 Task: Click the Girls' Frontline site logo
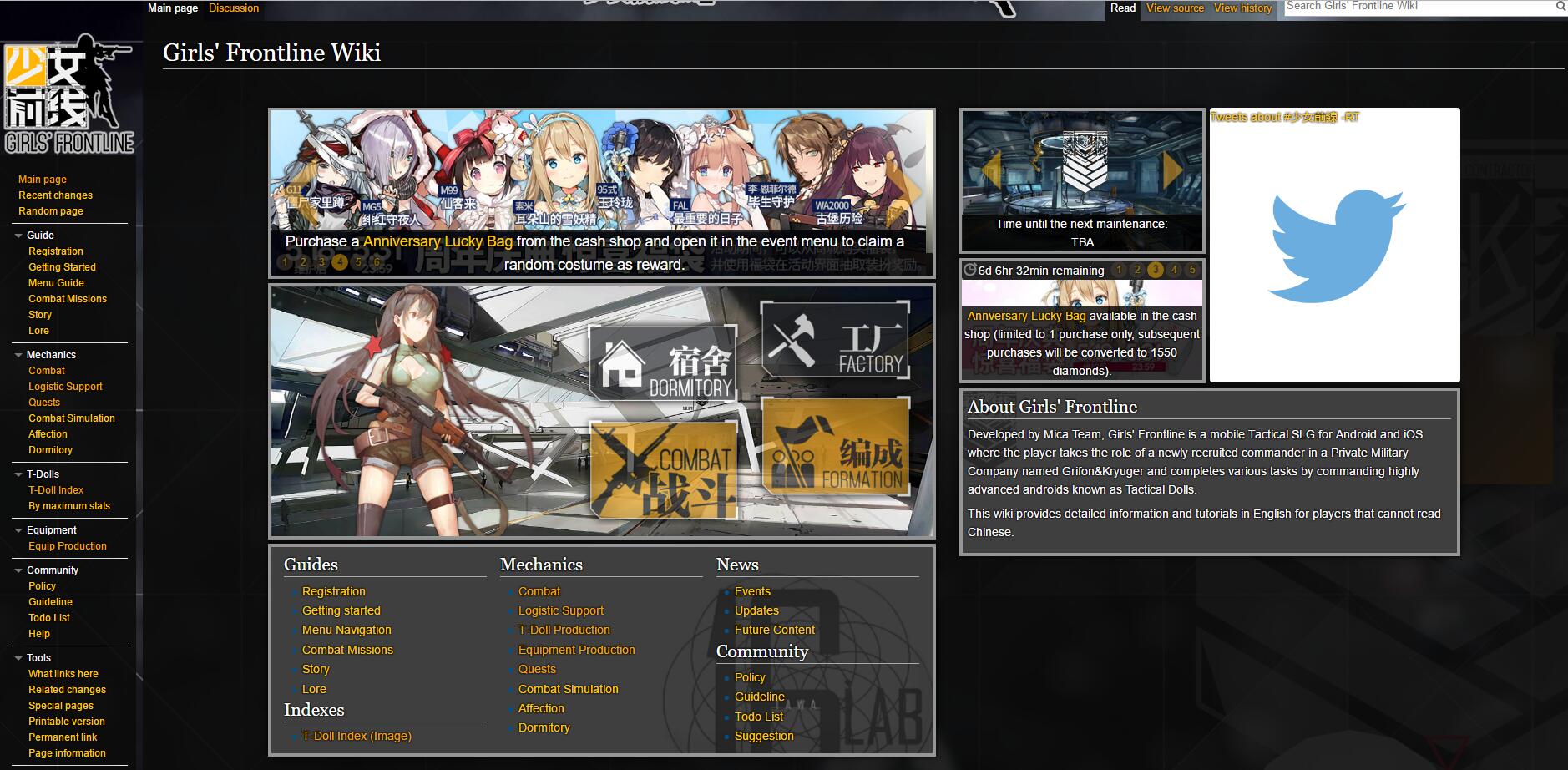tap(69, 94)
